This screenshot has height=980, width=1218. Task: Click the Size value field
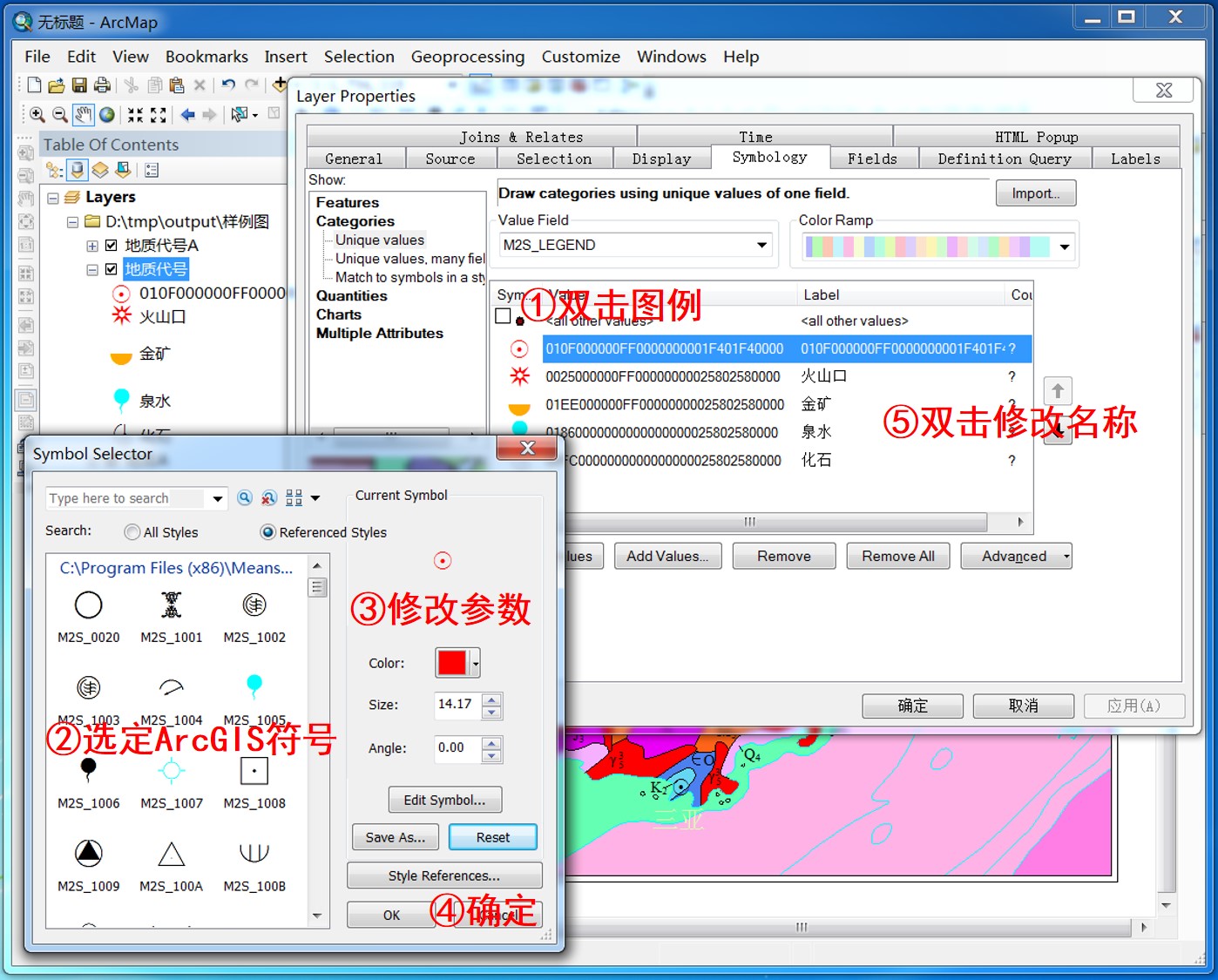tap(458, 705)
